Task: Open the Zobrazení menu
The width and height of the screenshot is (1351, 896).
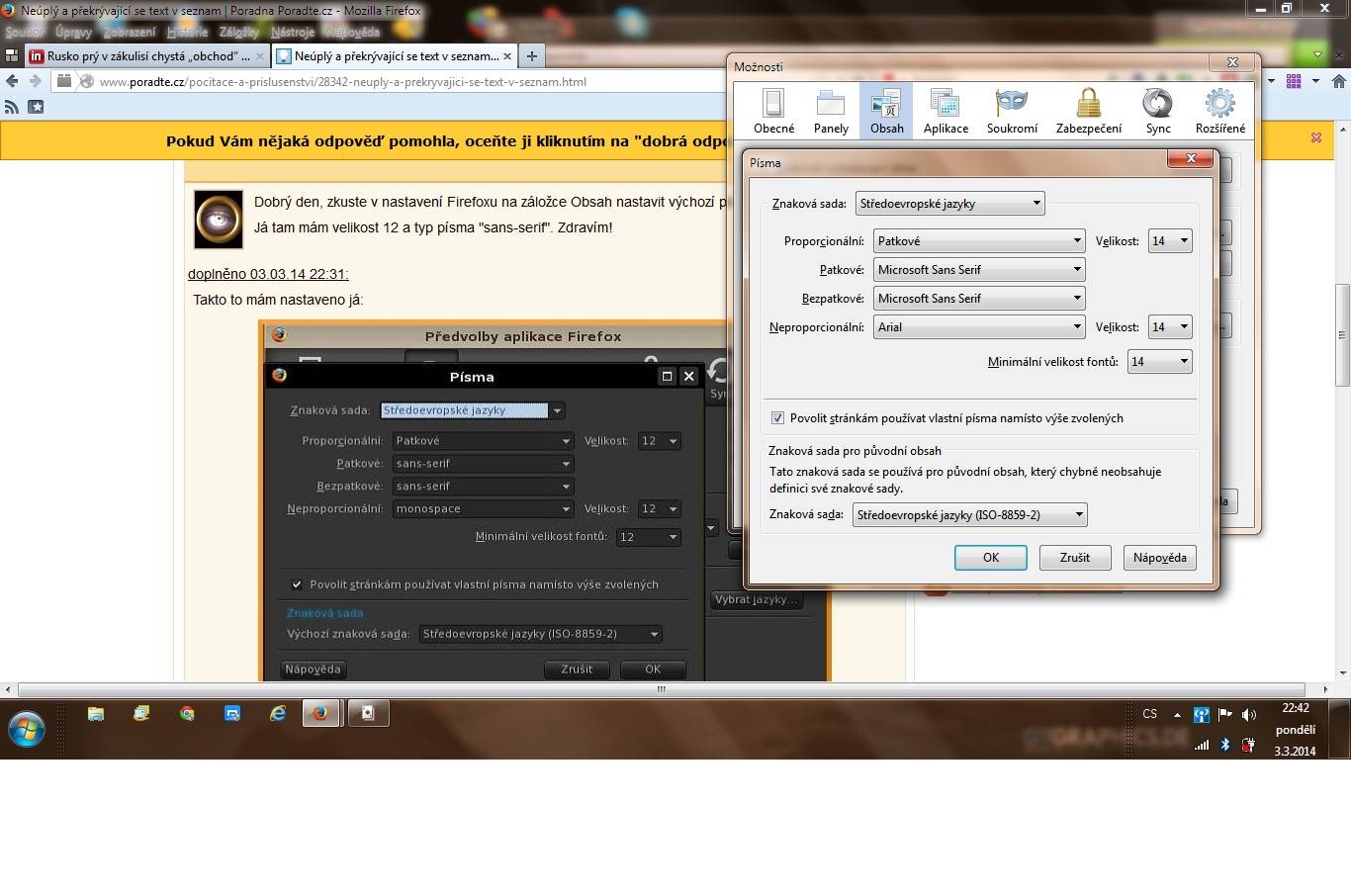Action: click(130, 32)
